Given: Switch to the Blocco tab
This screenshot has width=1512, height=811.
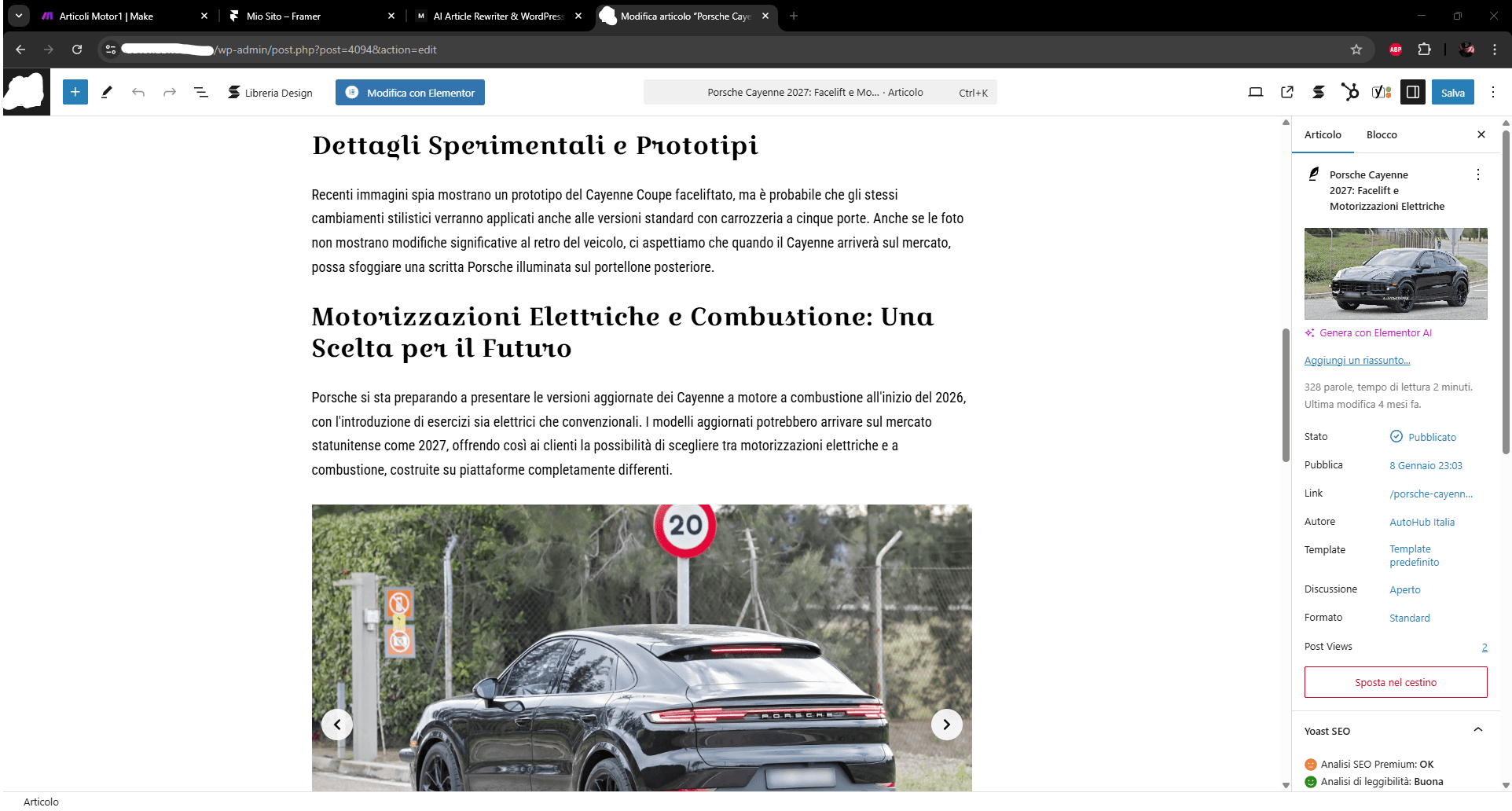Looking at the screenshot, I should click(1382, 134).
